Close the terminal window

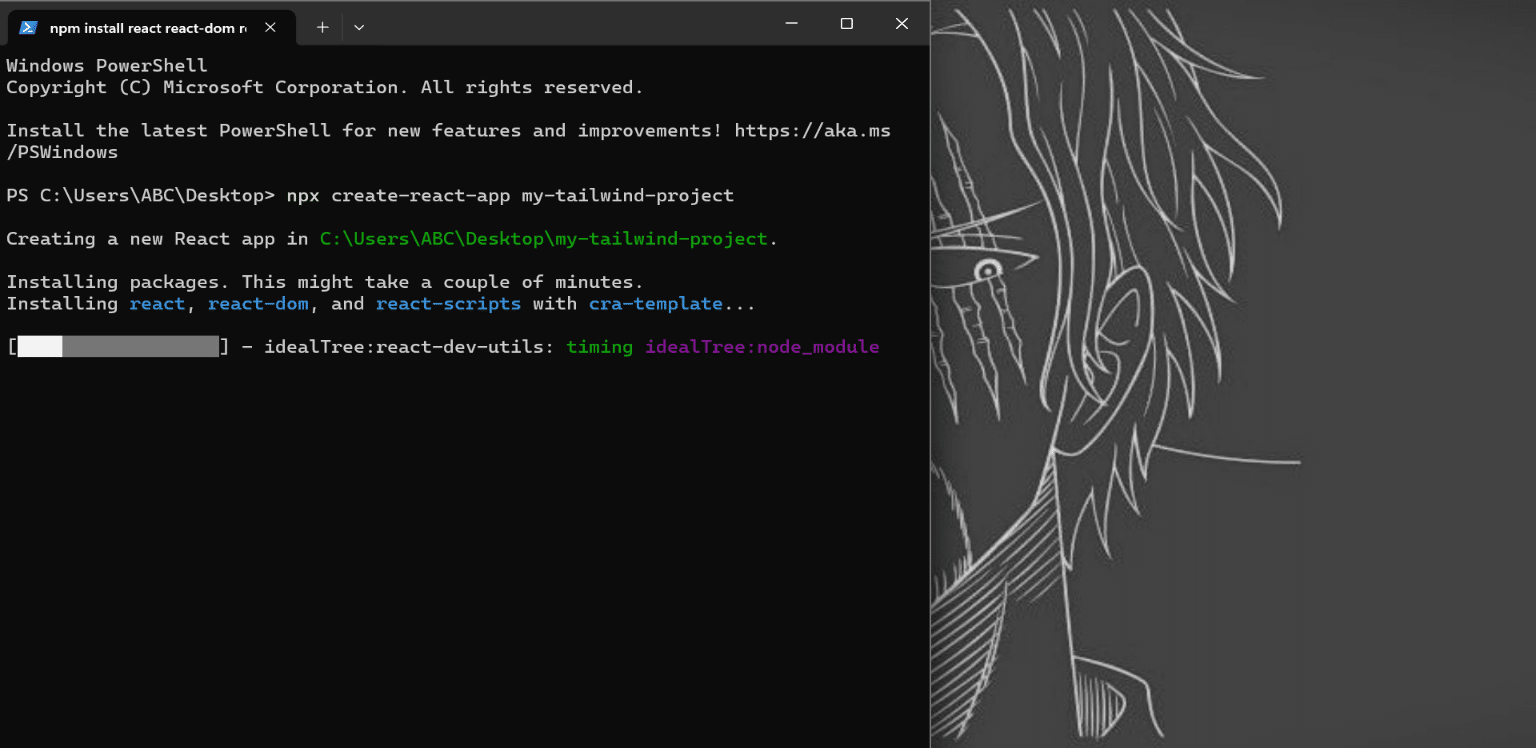click(902, 23)
